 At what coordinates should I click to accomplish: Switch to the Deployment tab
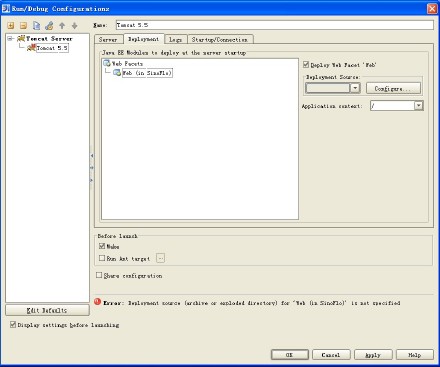144,39
